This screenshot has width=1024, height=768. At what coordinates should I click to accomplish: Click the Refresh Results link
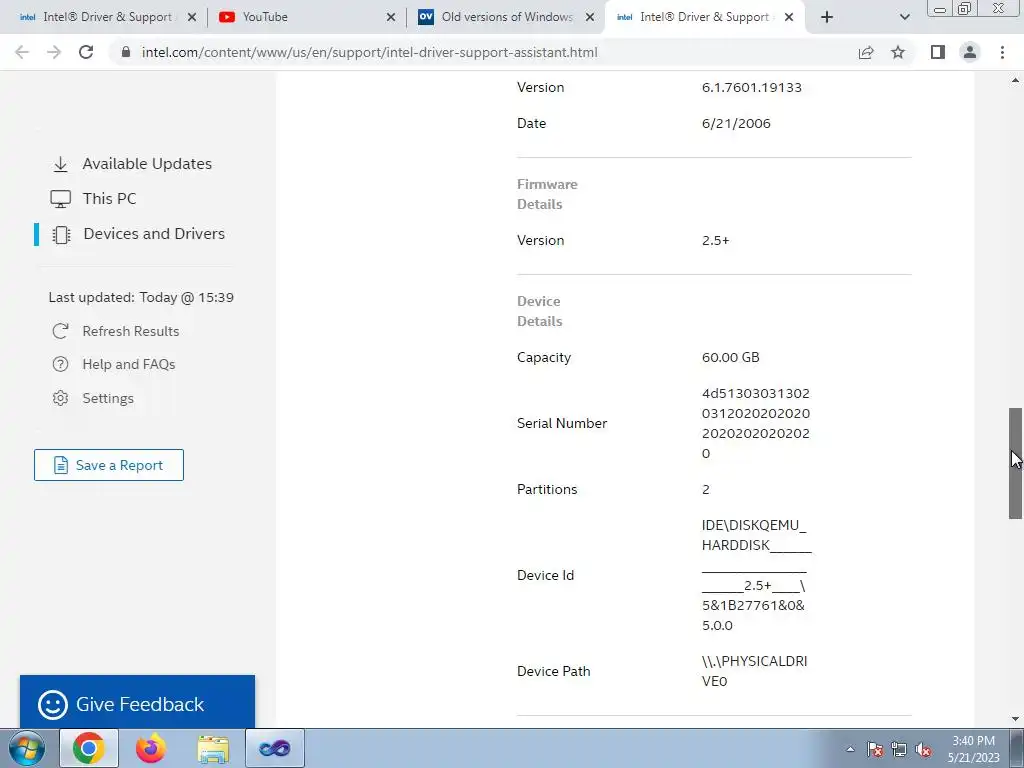pyautogui.click(x=131, y=331)
